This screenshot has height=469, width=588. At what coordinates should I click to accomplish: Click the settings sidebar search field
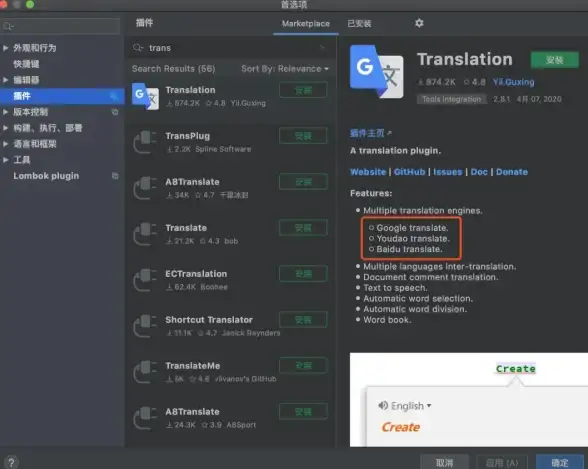click(x=60, y=26)
